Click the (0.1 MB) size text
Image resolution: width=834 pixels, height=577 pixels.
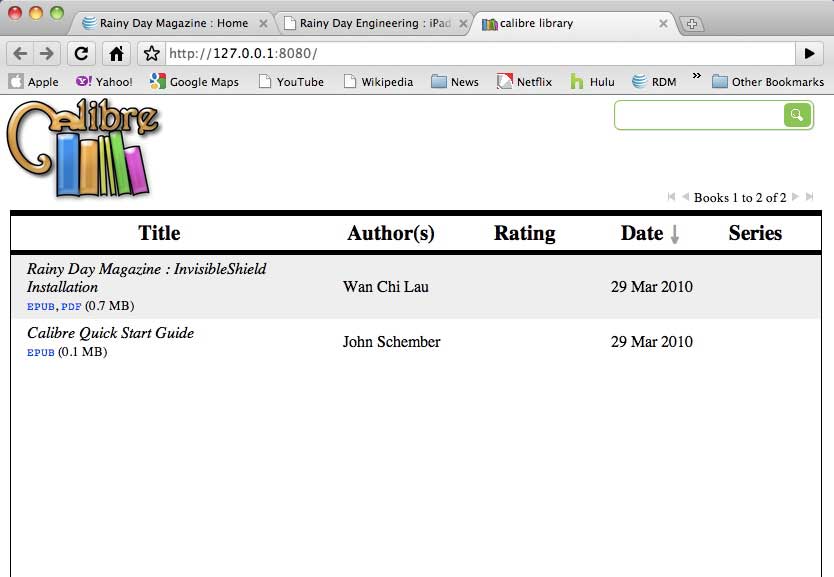click(82, 352)
